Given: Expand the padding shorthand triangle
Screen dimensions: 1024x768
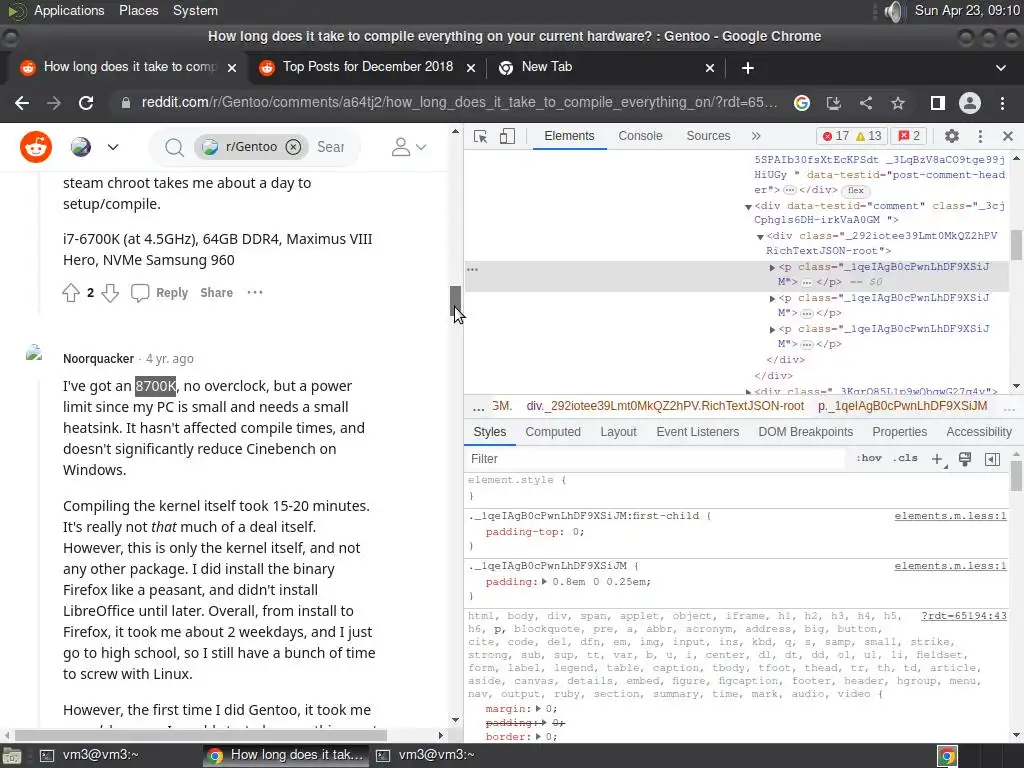Looking at the screenshot, I should (544, 582).
